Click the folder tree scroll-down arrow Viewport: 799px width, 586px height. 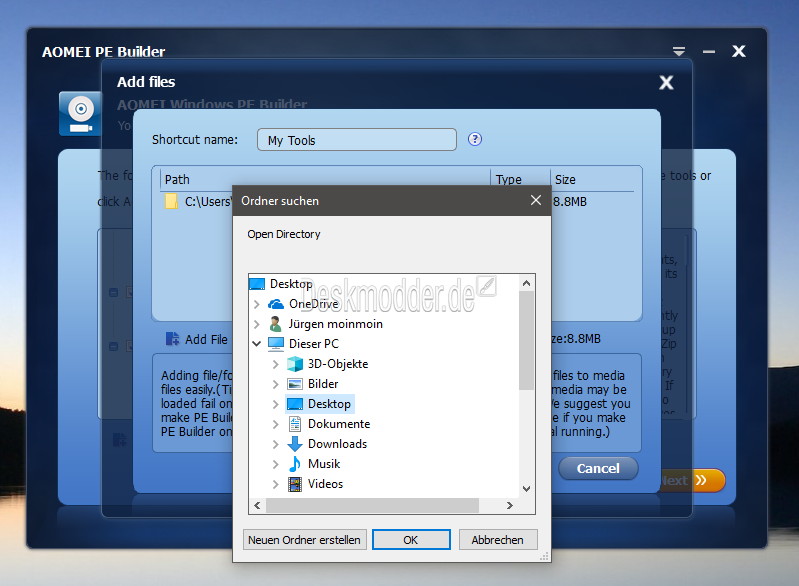[x=526, y=489]
